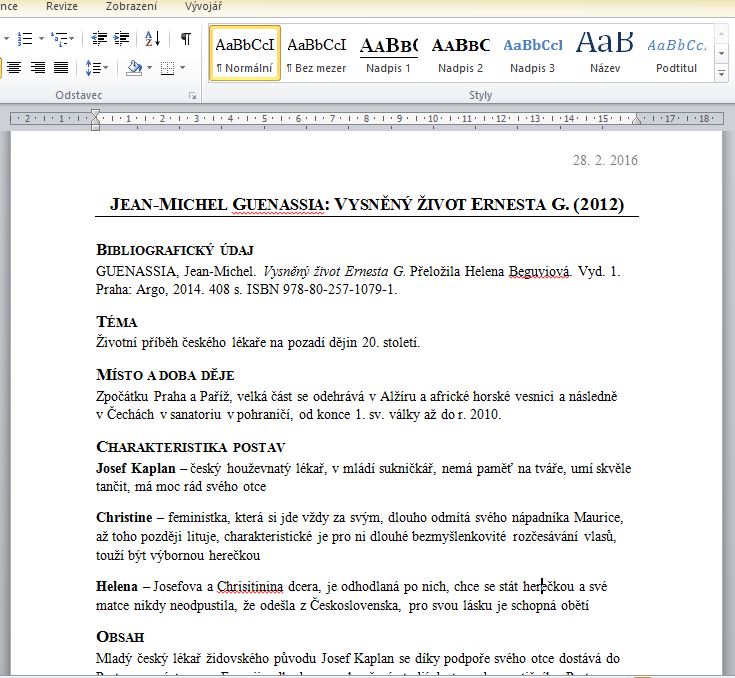Justify the paragraph text
Viewport: 735px width, 678px height.
coord(61,68)
